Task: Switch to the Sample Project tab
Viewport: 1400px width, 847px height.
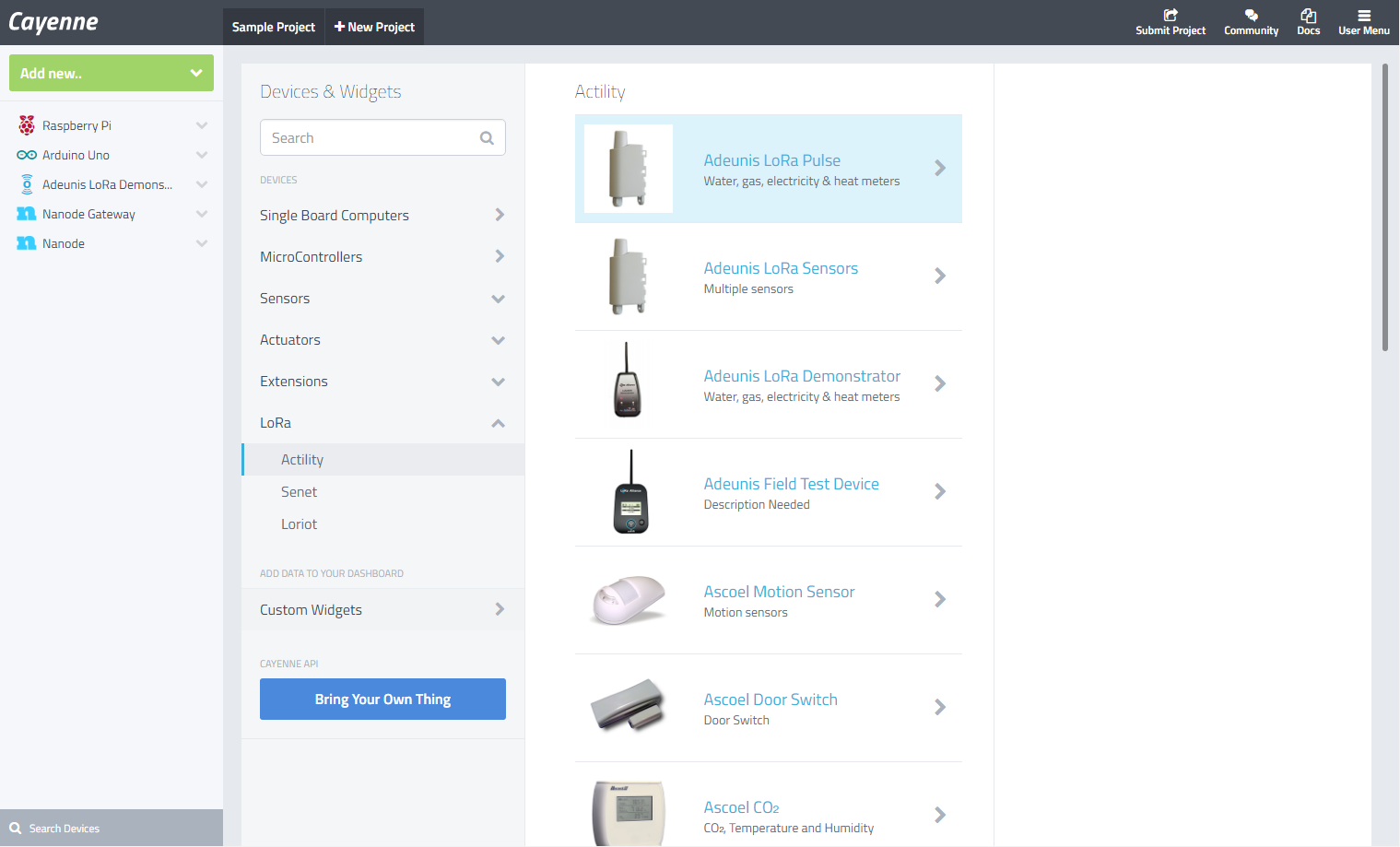Action: [x=274, y=27]
